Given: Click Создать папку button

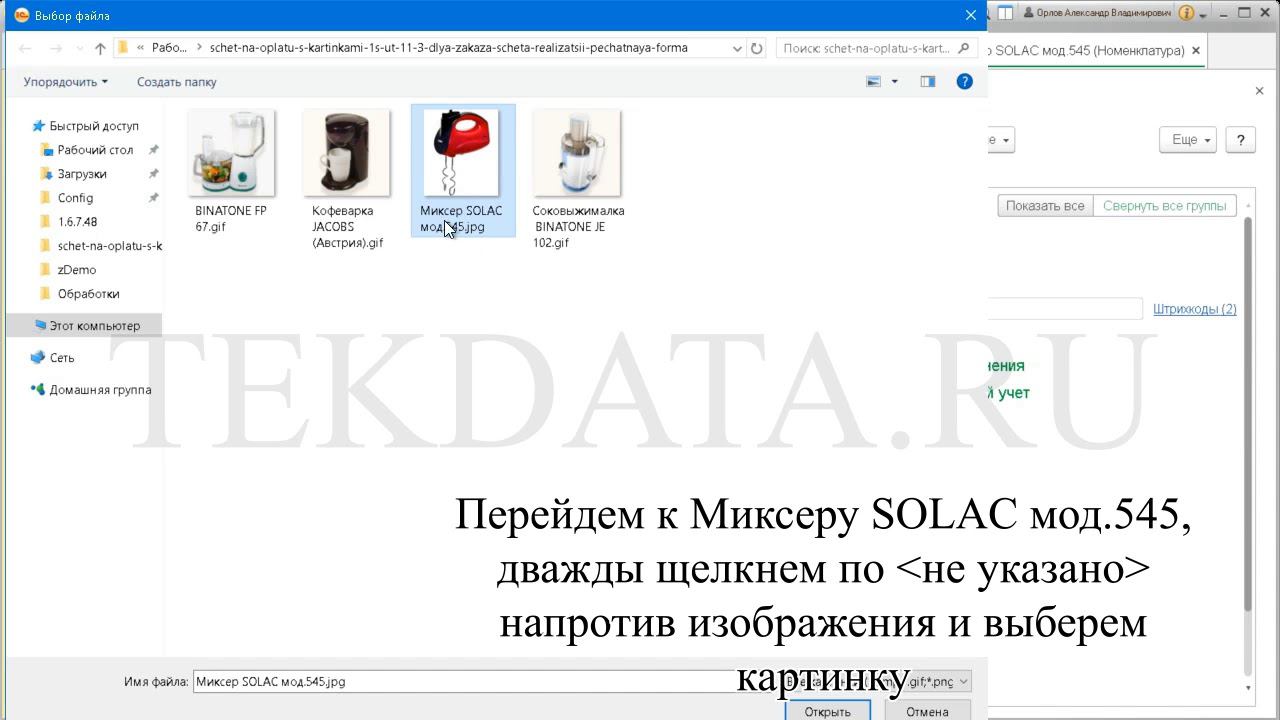Looking at the screenshot, I should 177,82.
